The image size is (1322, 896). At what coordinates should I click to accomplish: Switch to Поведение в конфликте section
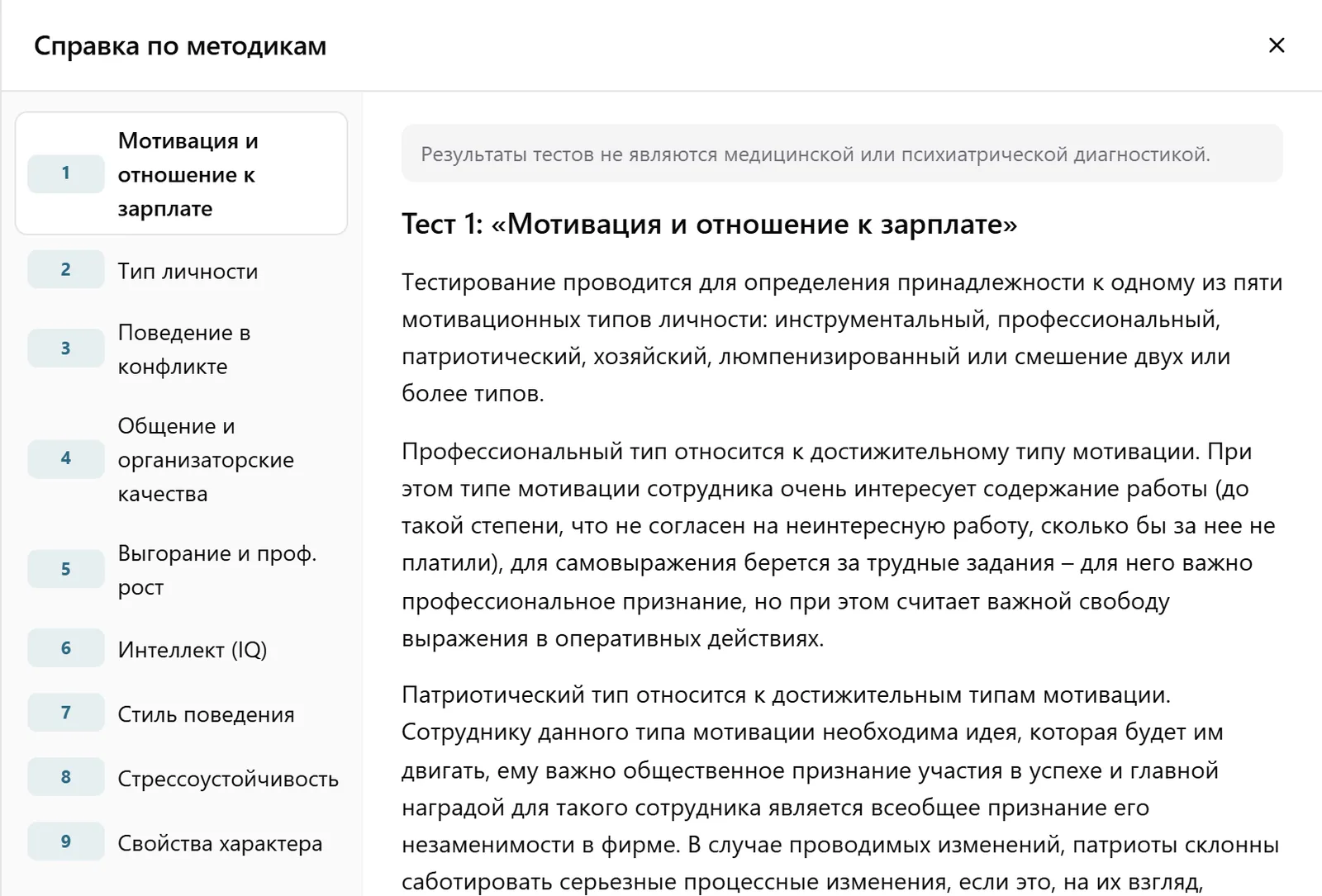181,348
